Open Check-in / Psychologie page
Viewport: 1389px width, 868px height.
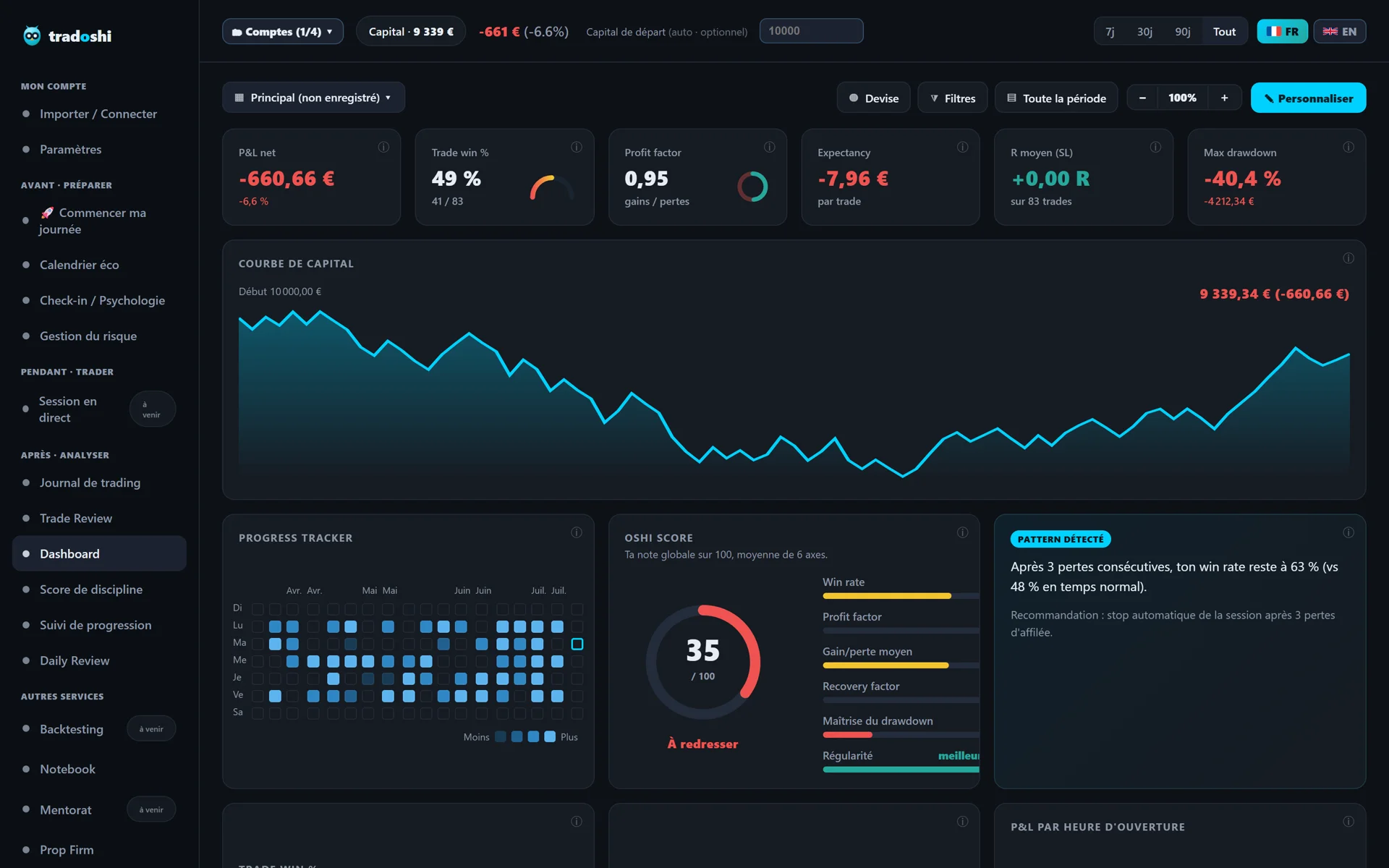point(99,300)
